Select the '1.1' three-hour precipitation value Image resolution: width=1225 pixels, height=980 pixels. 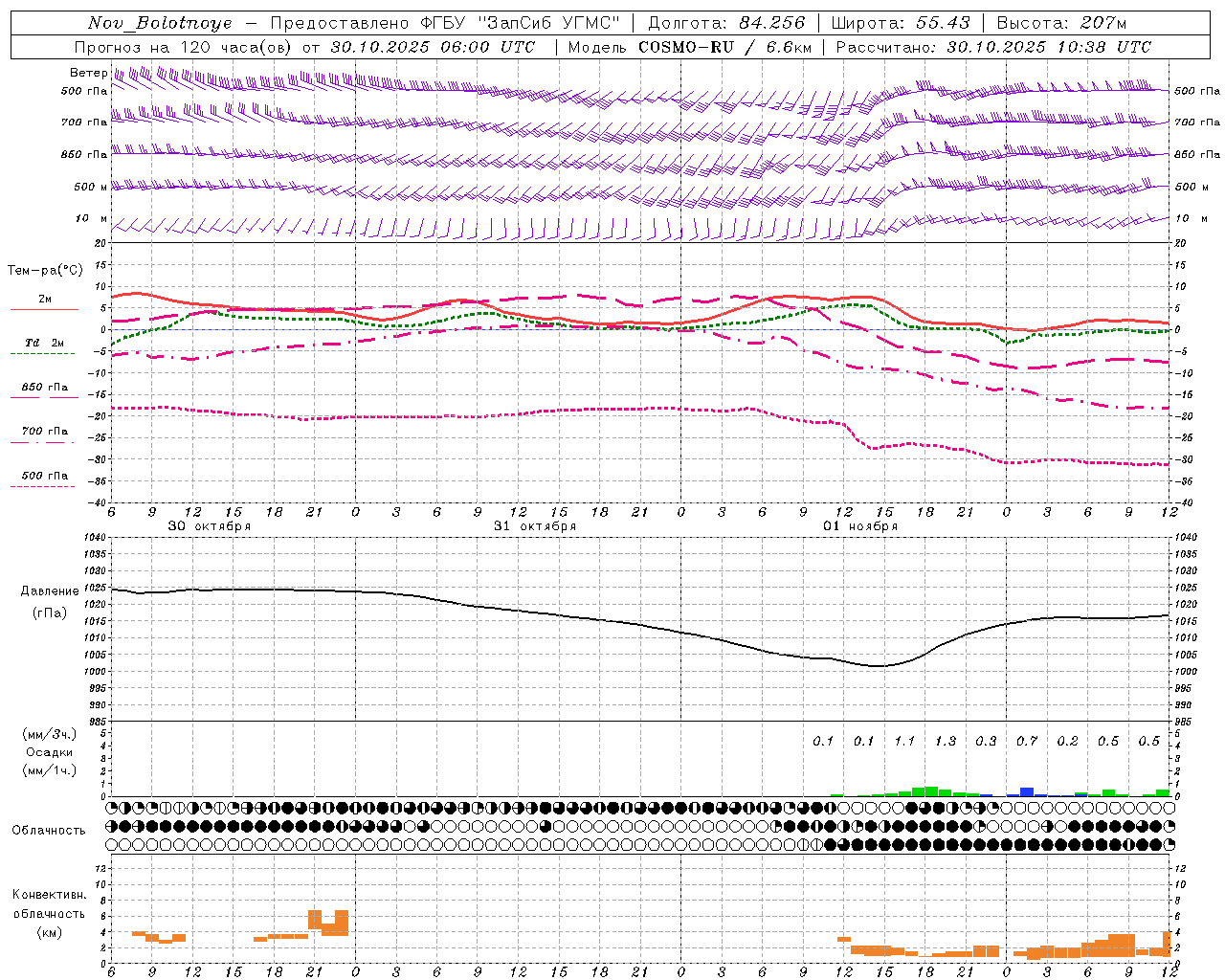[903, 742]
